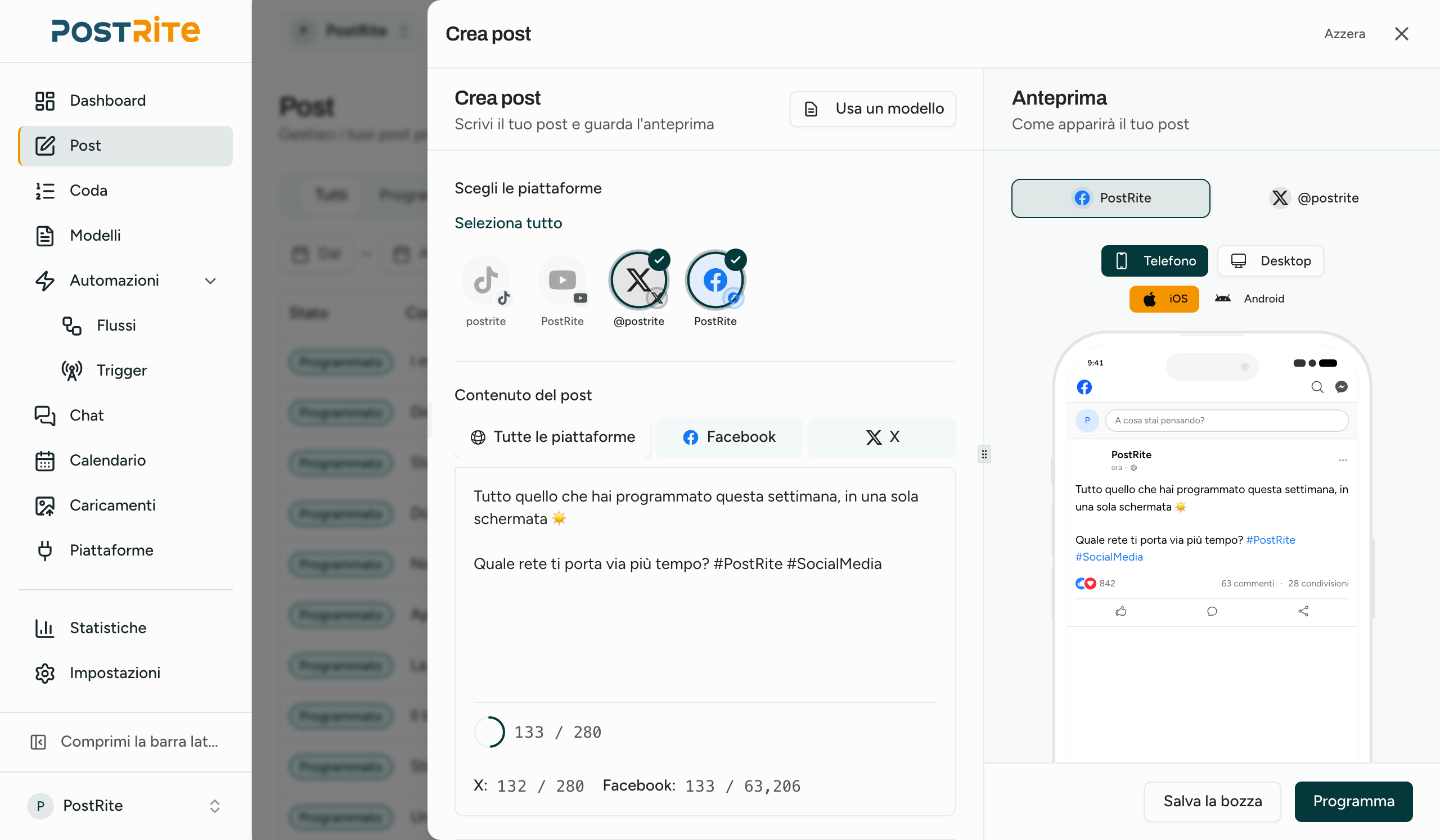
Task: Open Trigger under Automazioni
Action: point(139,371)
